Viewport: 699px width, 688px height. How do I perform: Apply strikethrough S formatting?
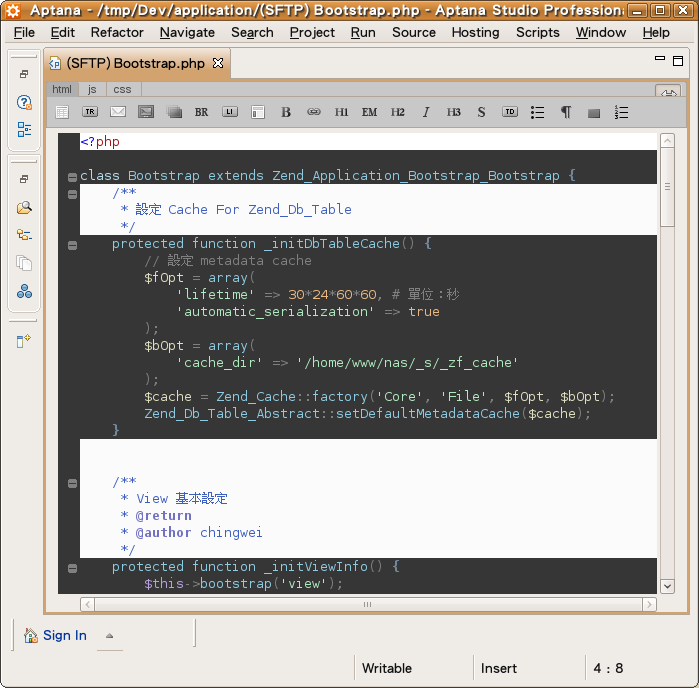pos(481,112)
